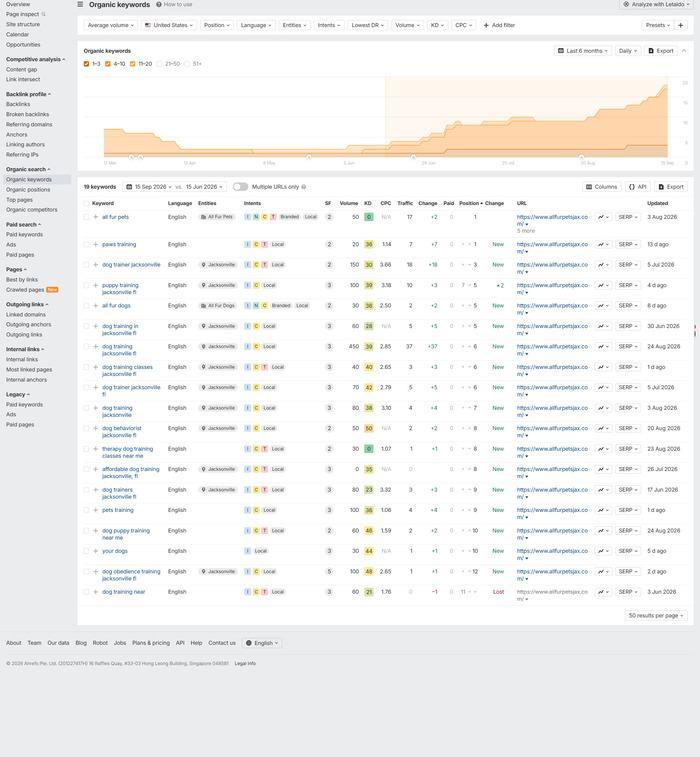Expand the plus icon for all fur dogs
This screenshot has height=757, width=700.
click(x=96, y=306)
